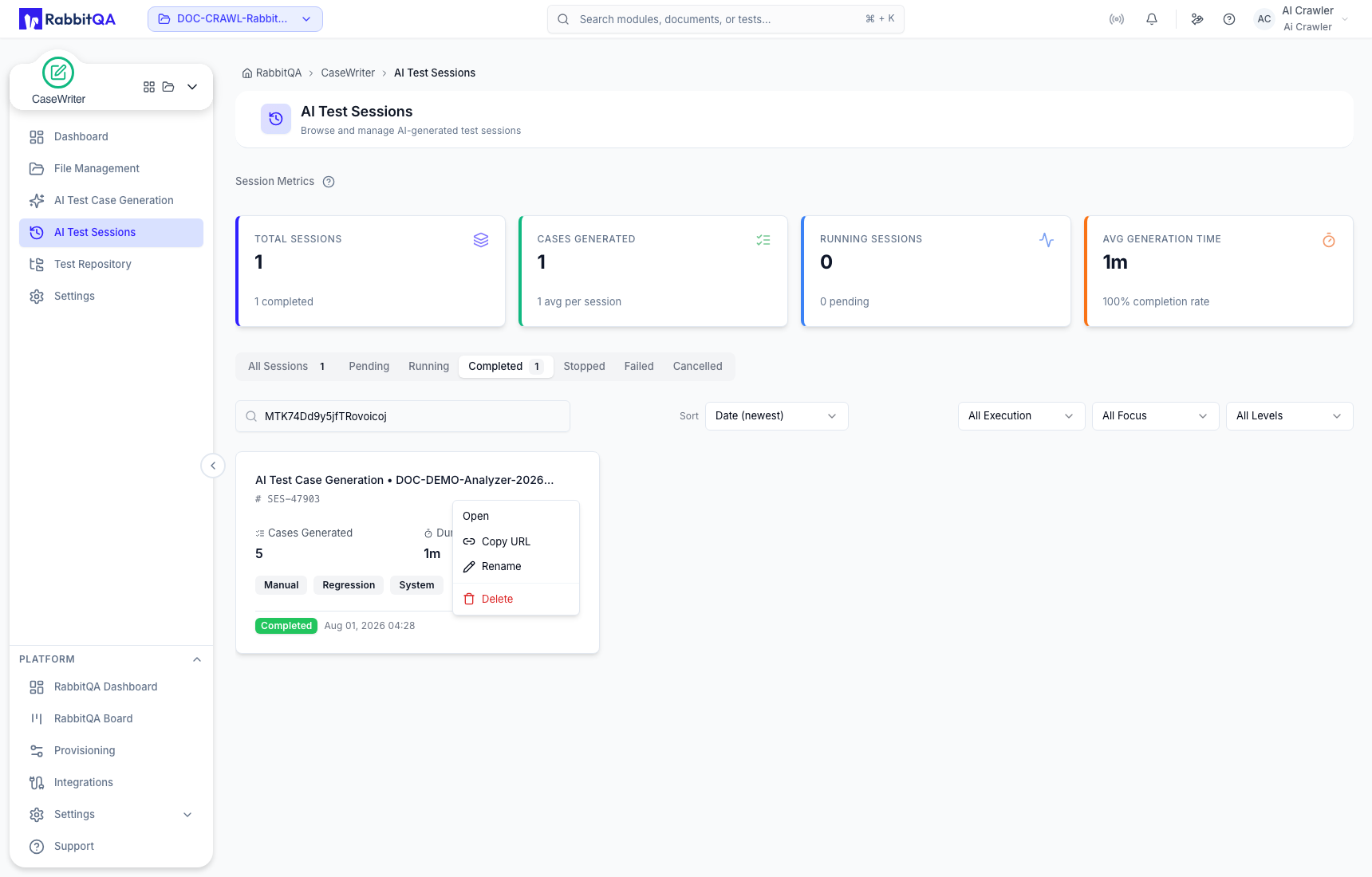
Task: Switch to the Running tab
Action: coord(429,367)
